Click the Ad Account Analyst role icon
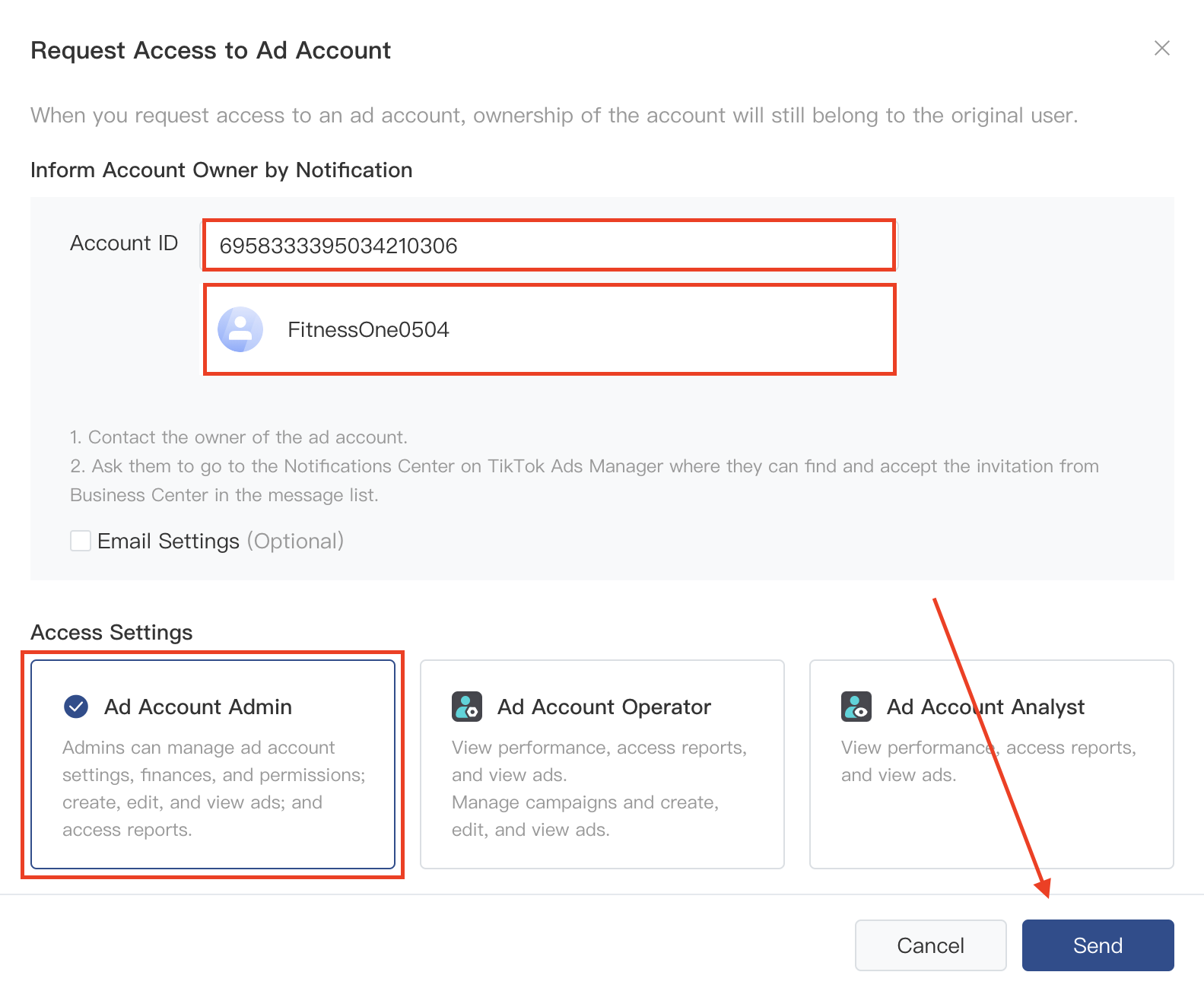The height and width of the screenshot is (991, 1204). click(856, 707)
